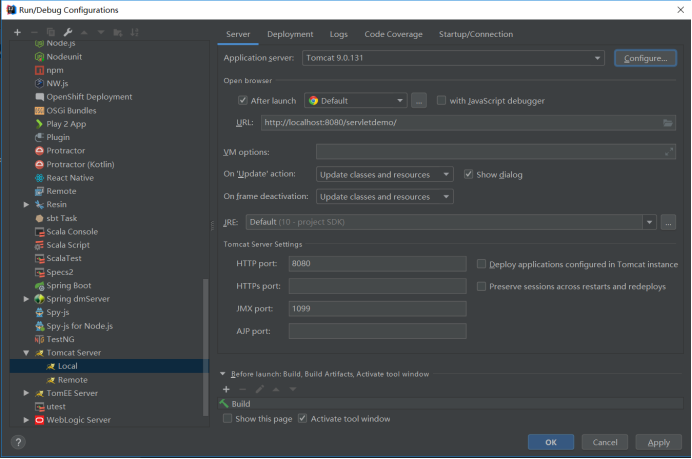Open the Default browser dropdown
This screenshot has height=459, width=692.
(355, 101)
